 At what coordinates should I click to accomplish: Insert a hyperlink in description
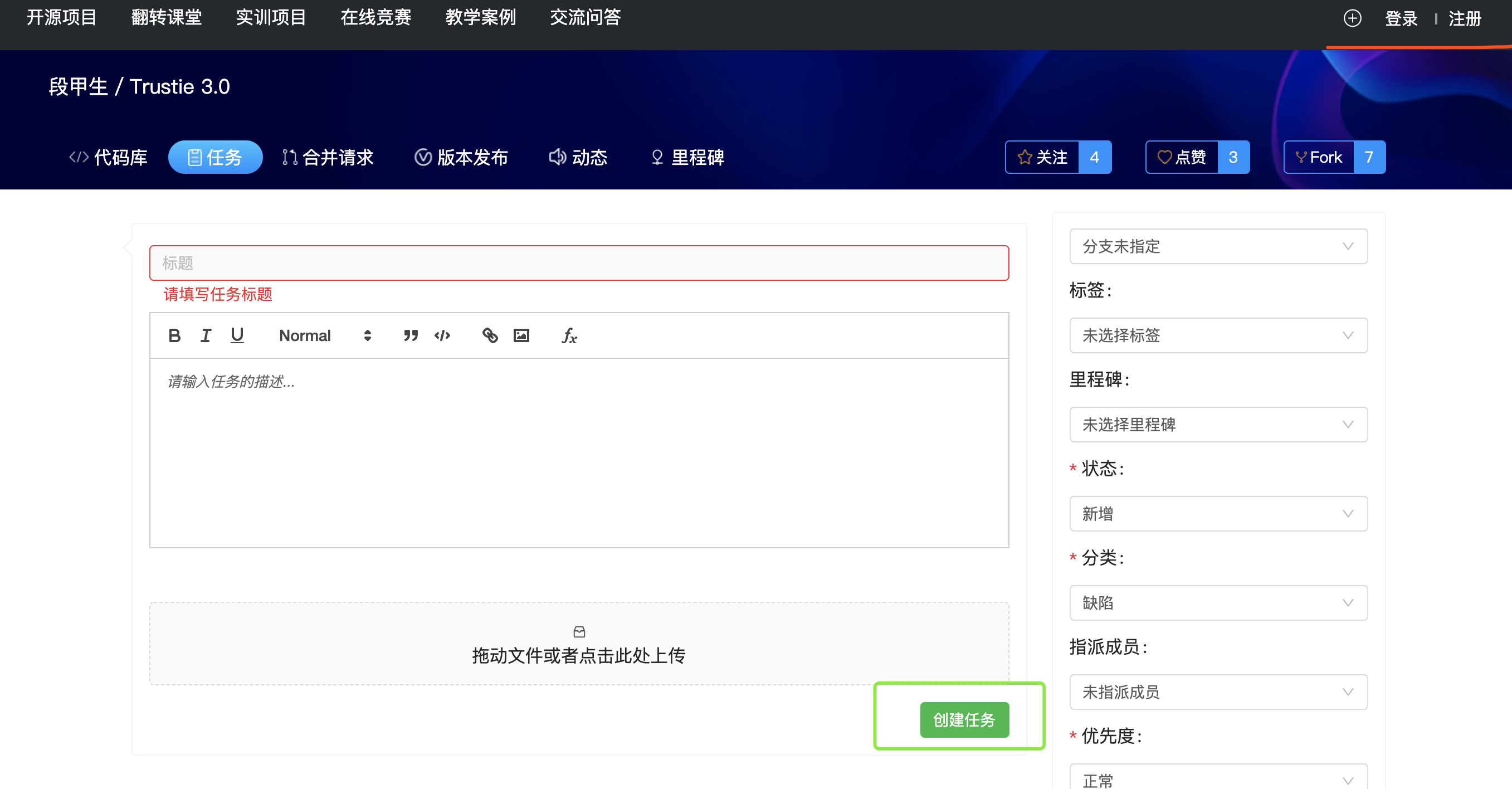[x=490, y=335]
